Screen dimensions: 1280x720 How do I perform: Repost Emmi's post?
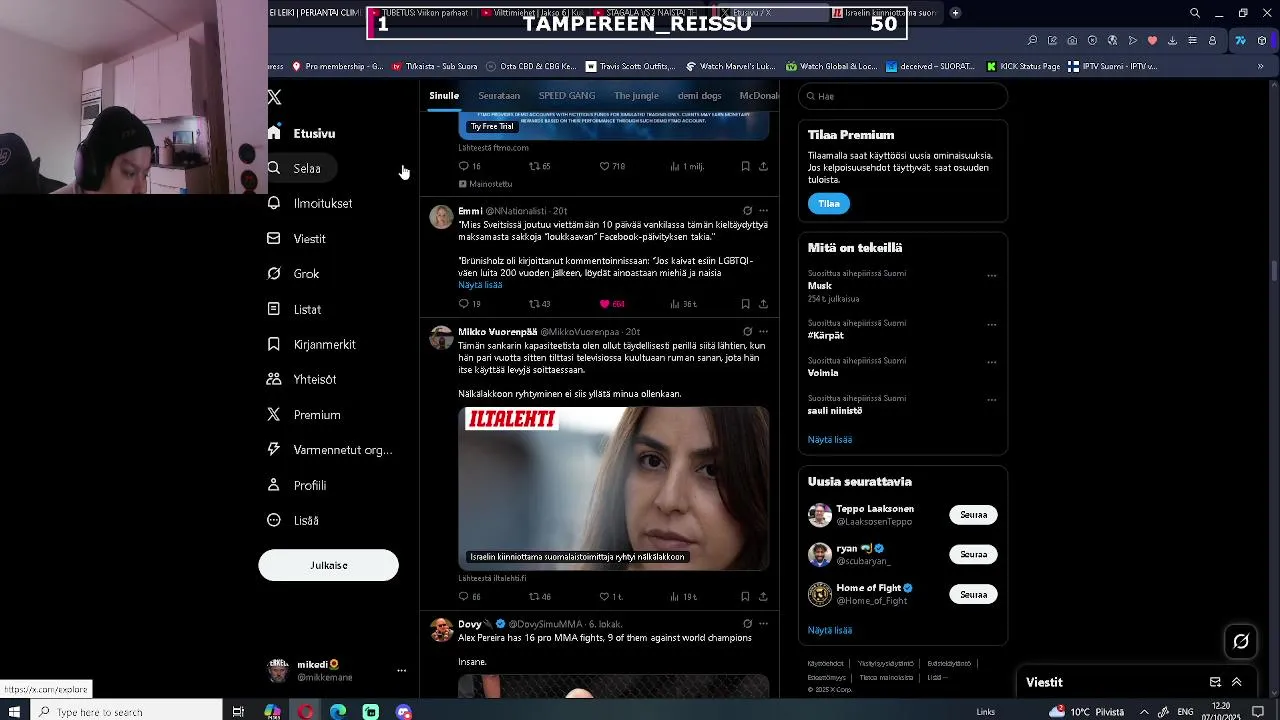pos(539,304)
